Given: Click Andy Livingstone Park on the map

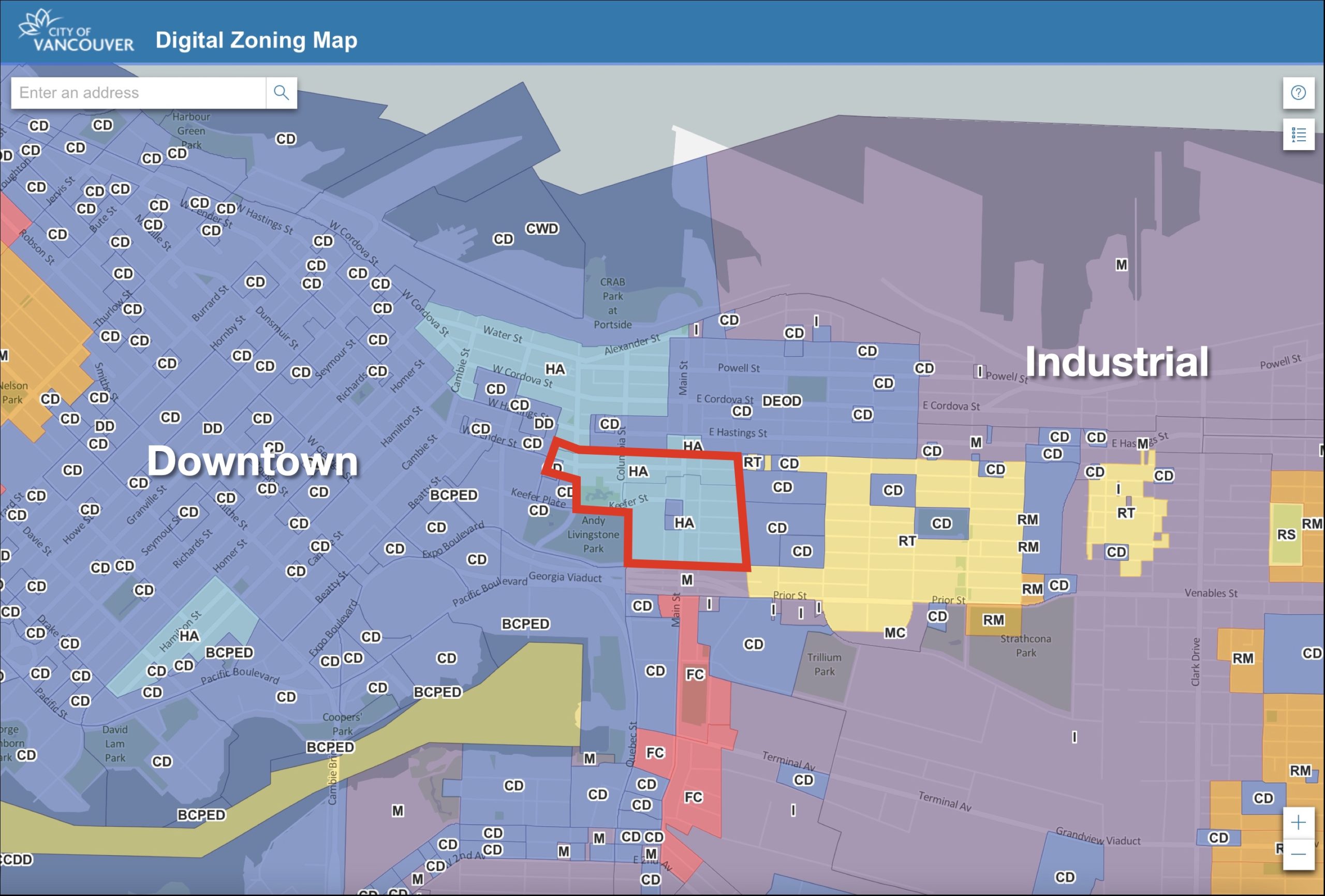Looking at the screenshot, I should [x=593, y=534].
